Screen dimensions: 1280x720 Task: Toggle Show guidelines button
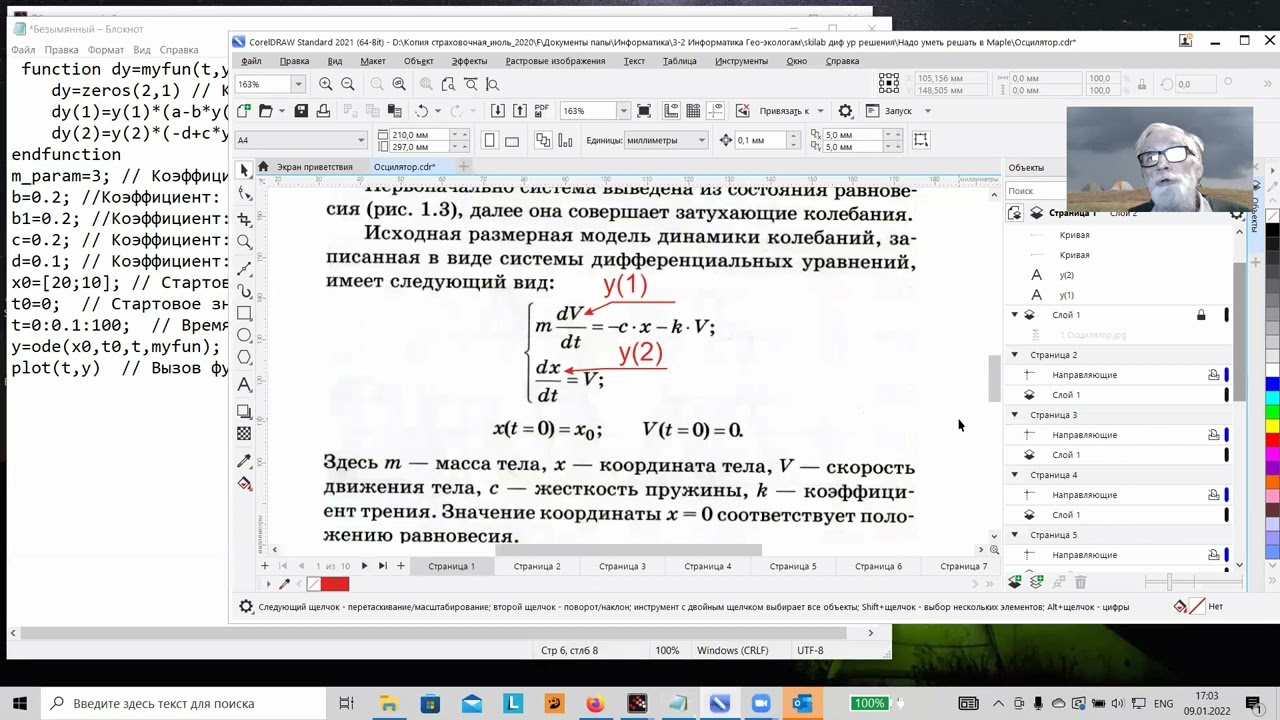coord(715,111)
